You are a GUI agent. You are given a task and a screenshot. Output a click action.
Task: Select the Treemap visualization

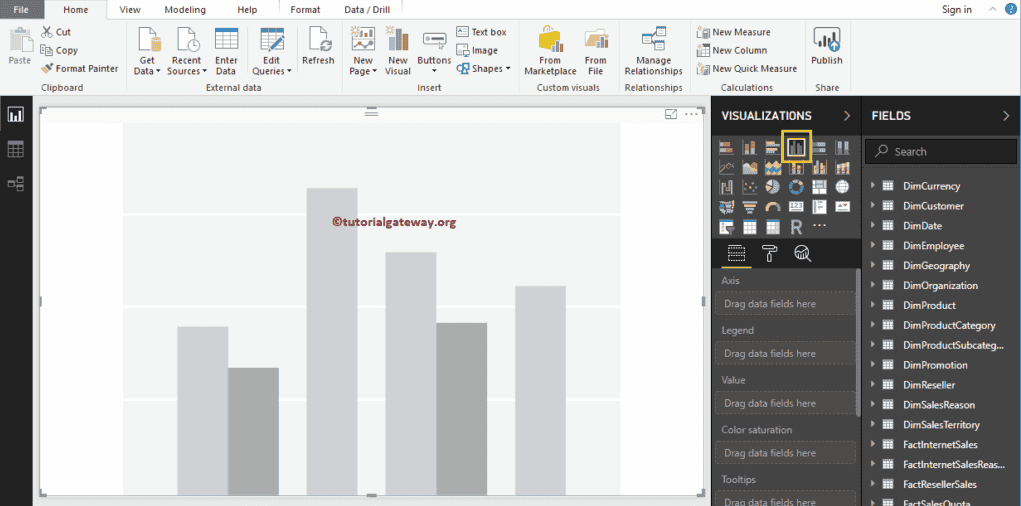(x=819, y=187)
